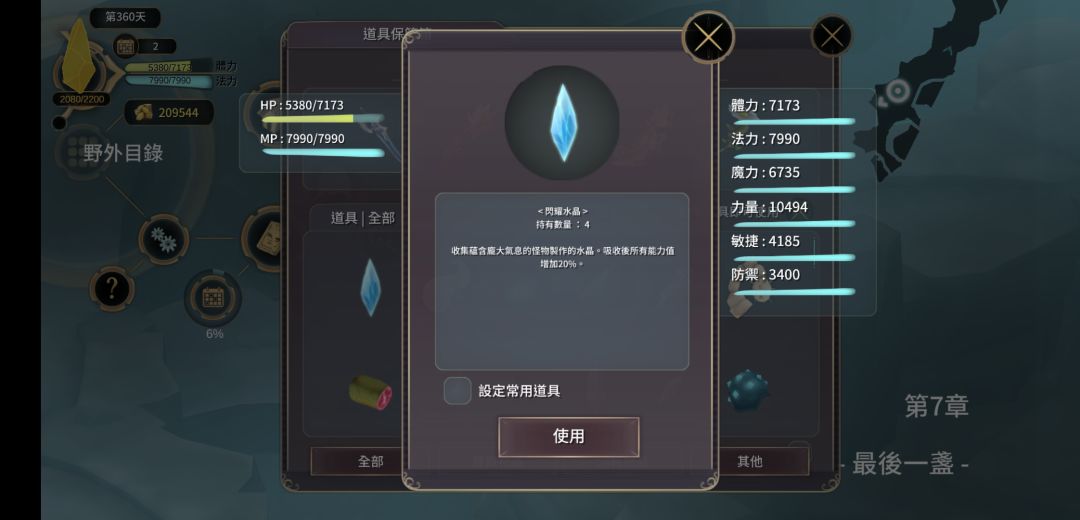This screenshot has width=1080, height=520.
Task: Open the 野外目錄 menu
Action: [x=123, y=152]
